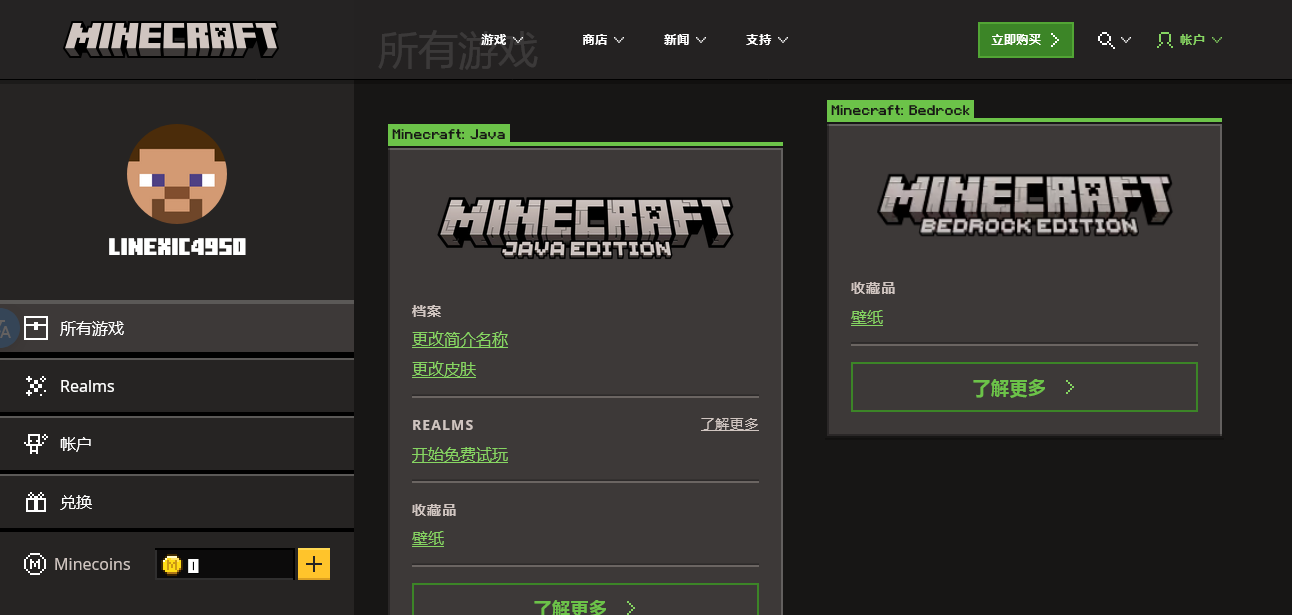Image resolution: width=1292 pixels, height=615 pixels.
Task: Open the search magnifier icon
Action: tap(1105, 40)
